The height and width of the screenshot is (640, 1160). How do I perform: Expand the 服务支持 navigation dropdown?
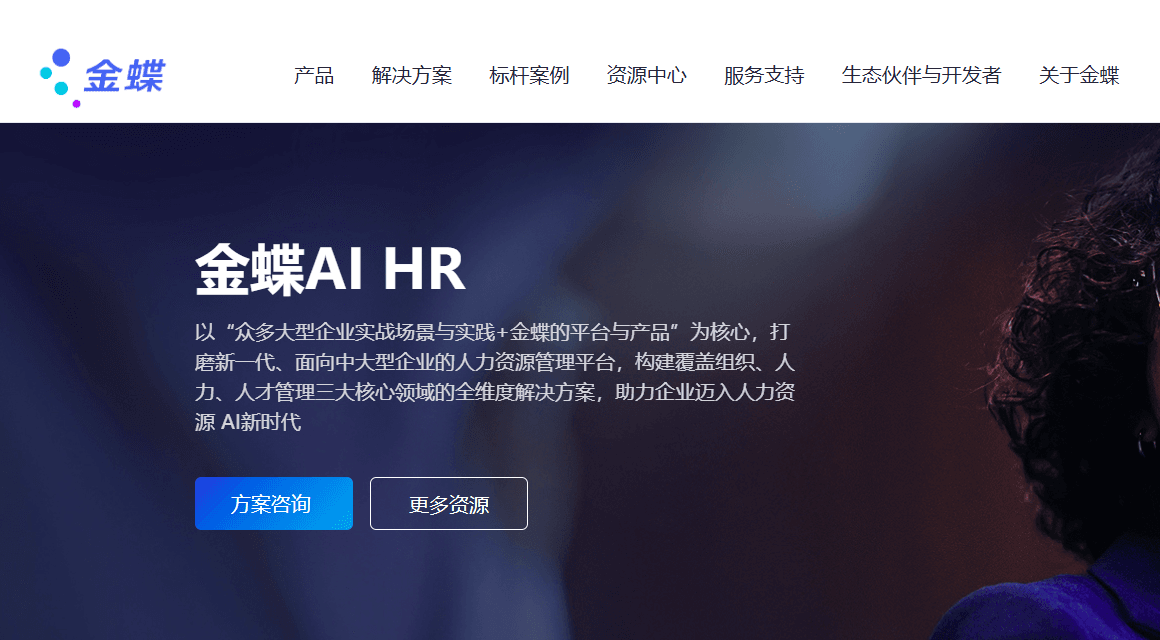(763, 75)
